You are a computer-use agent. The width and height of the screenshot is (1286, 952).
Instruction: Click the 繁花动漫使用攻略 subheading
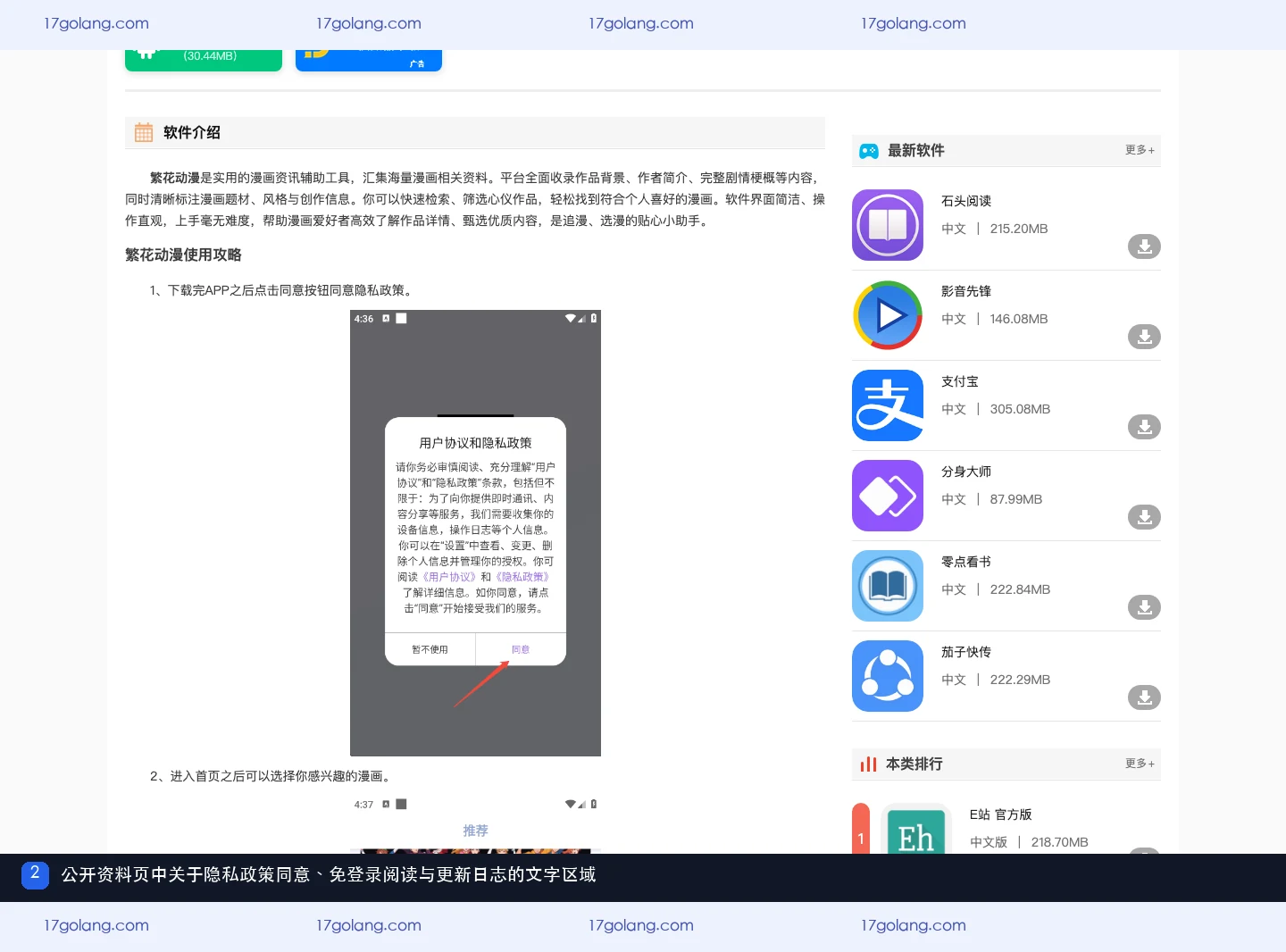(x=183, y=255)
